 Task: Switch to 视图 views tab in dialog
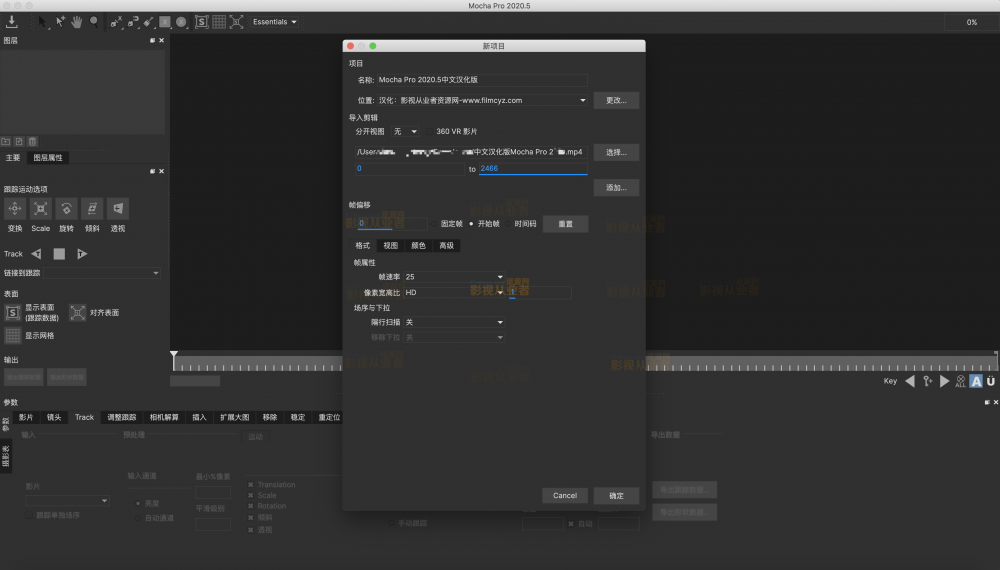(x=390, y=245)
